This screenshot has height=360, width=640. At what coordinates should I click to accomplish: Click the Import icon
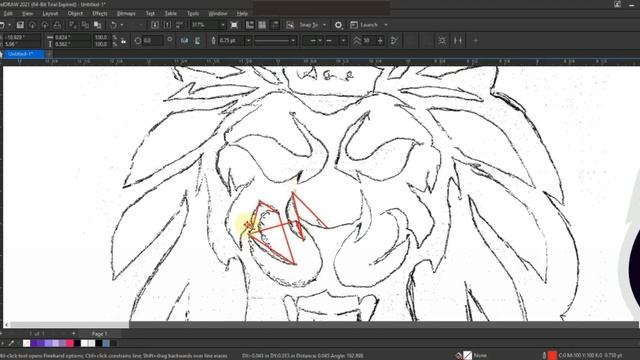point(155,25)
